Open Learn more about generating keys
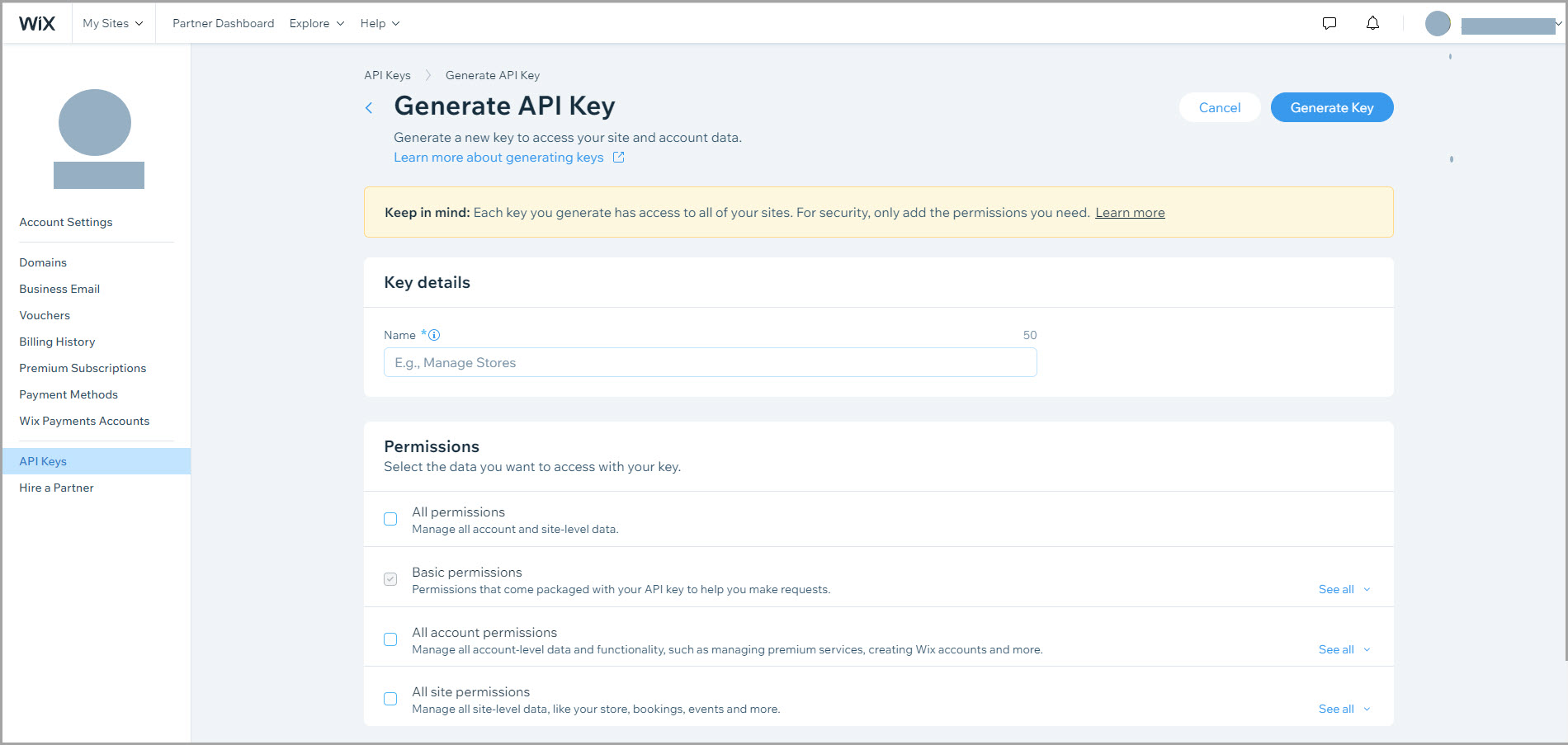 pos(498,157)
